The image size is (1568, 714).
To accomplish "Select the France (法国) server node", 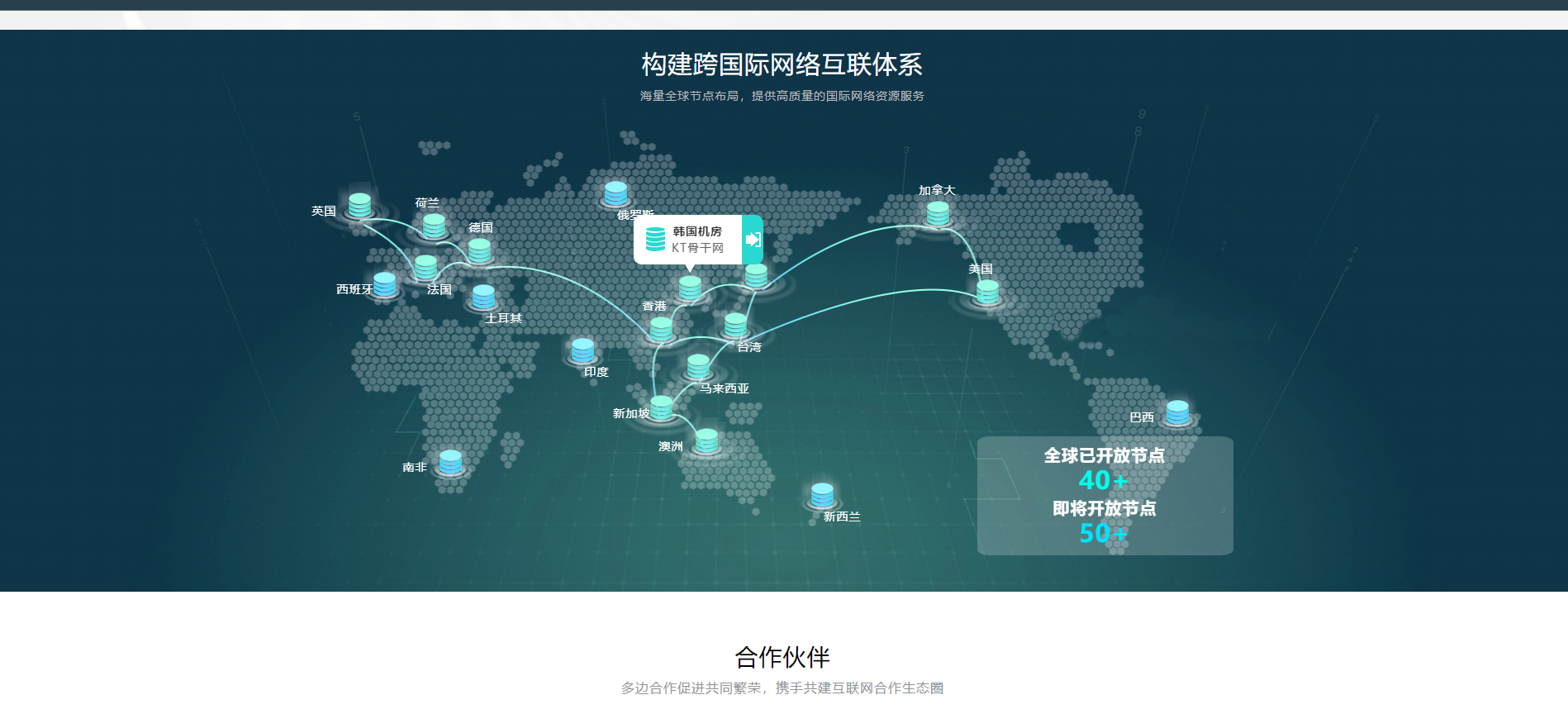I will tap(425, 267).
